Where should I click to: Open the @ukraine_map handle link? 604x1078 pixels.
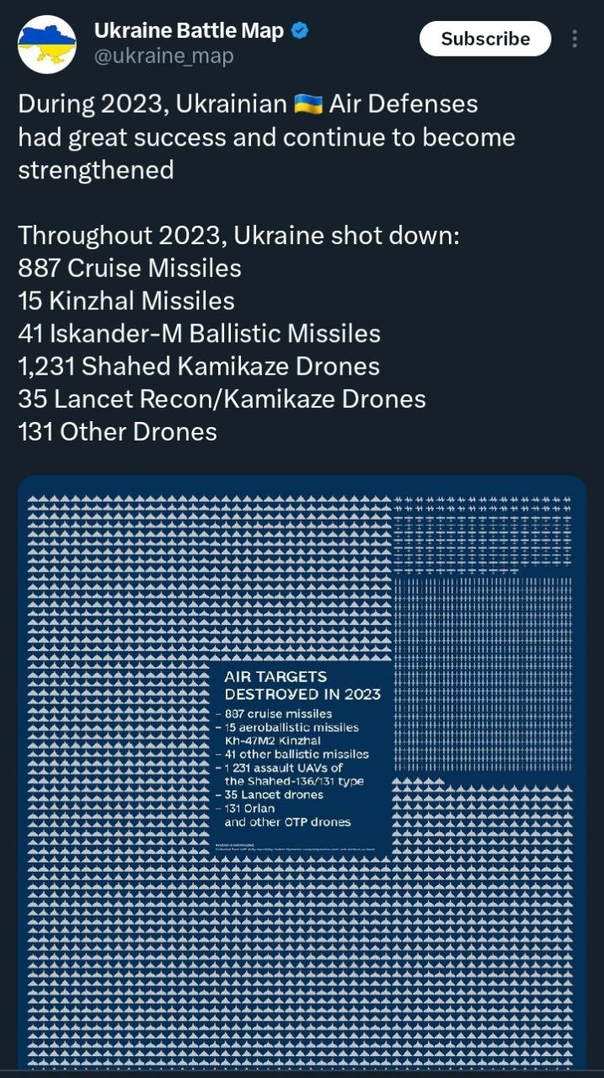pyautogui.click(x=164, y=56)
